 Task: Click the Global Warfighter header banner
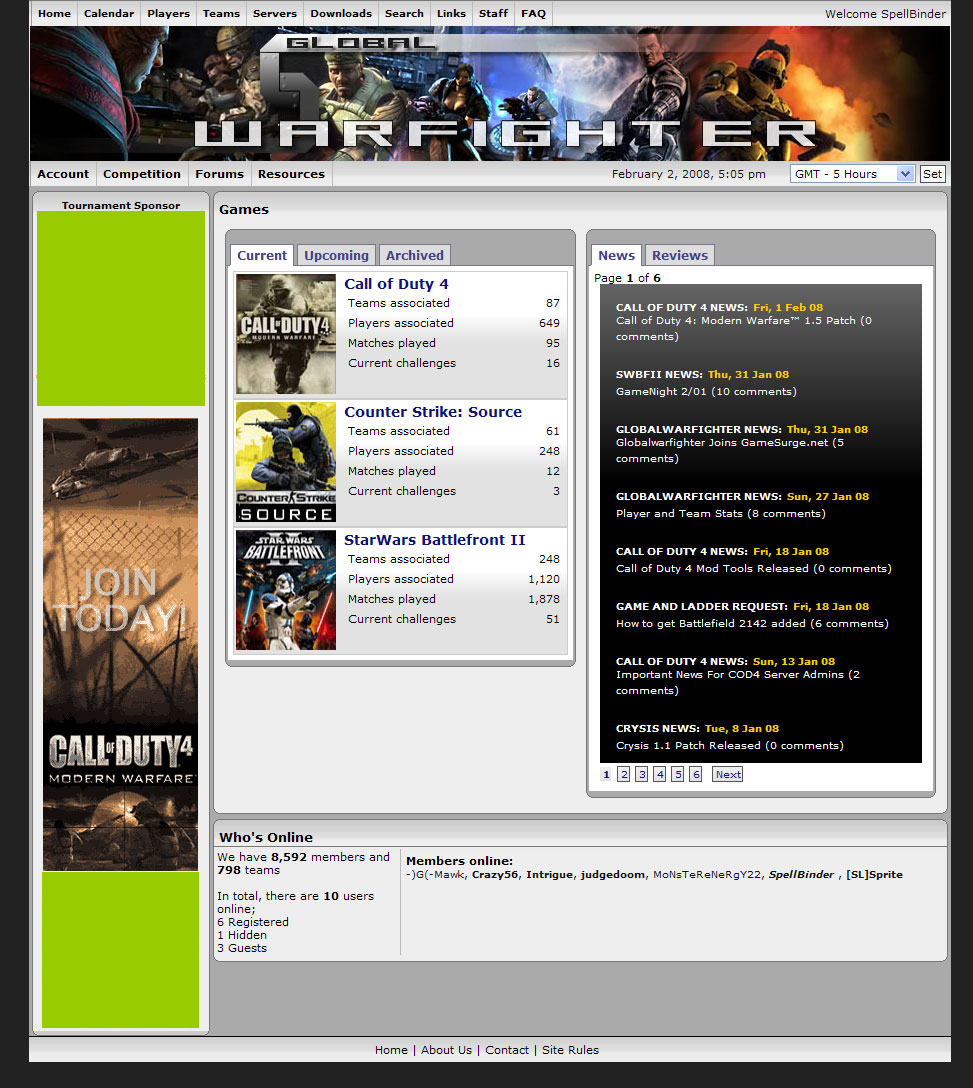click(490, 94)
